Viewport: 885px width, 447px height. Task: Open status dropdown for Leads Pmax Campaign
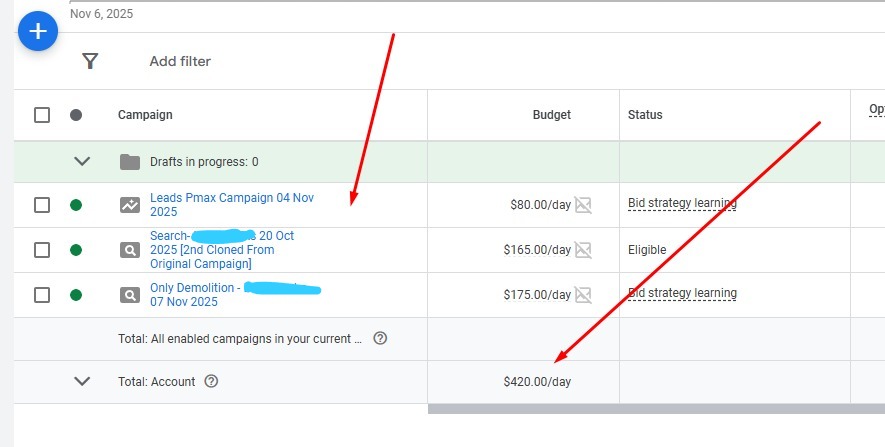(76, 205)
